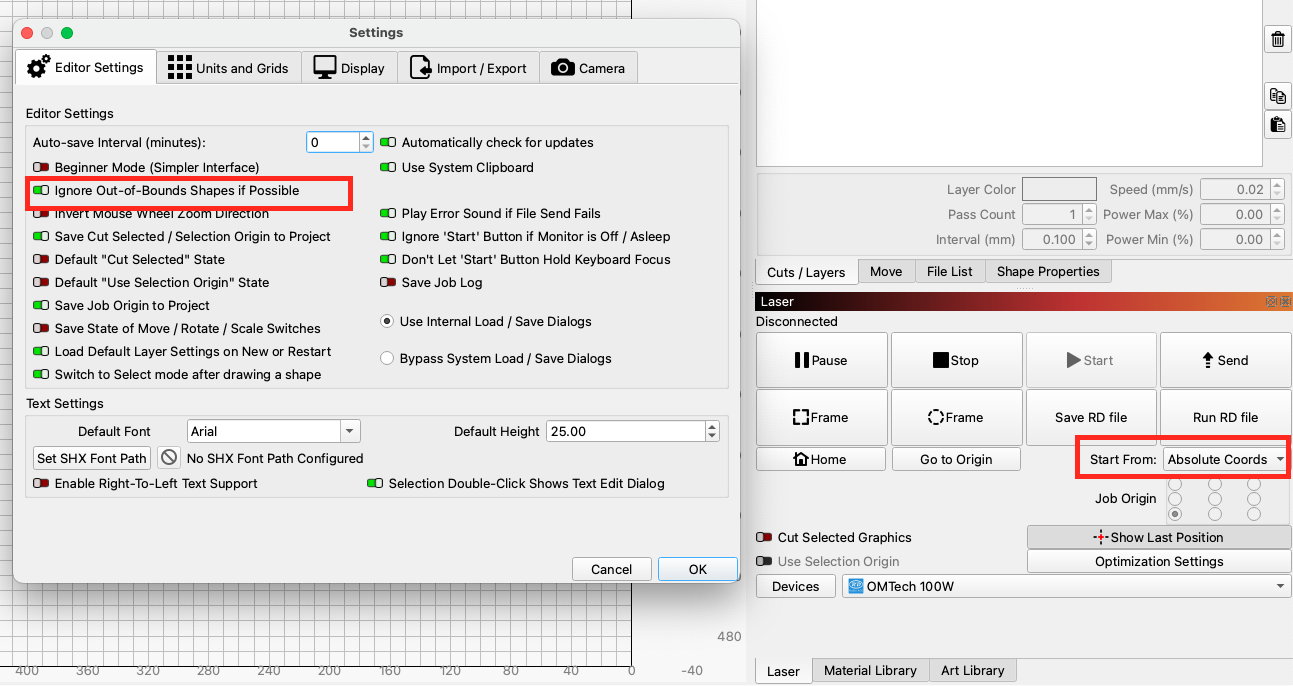Screen dimensions: 1293x686
Task: Click the circular rubber-band Frame button
Action: point(956,418)
